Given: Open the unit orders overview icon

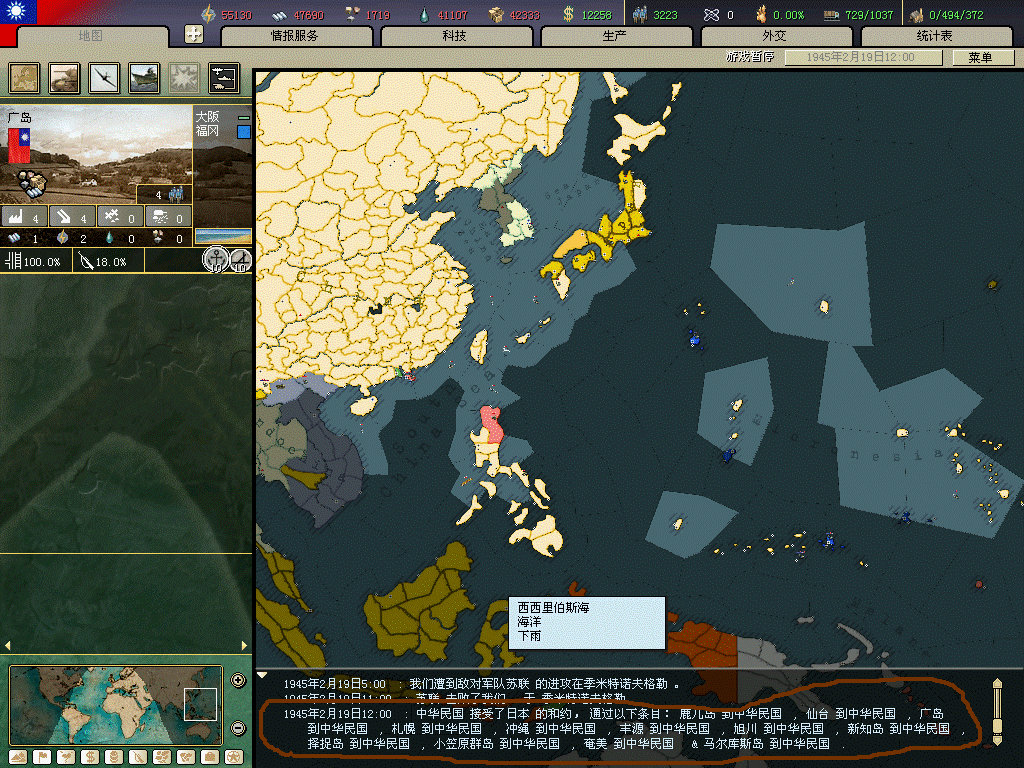Looking at the screenshot, I should pos(223,77).
